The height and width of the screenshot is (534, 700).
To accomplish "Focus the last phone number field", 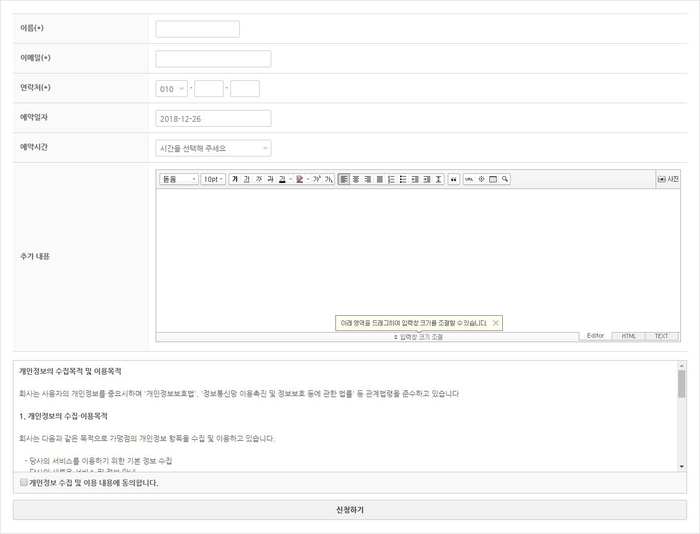I will click(x=245, y=89).
